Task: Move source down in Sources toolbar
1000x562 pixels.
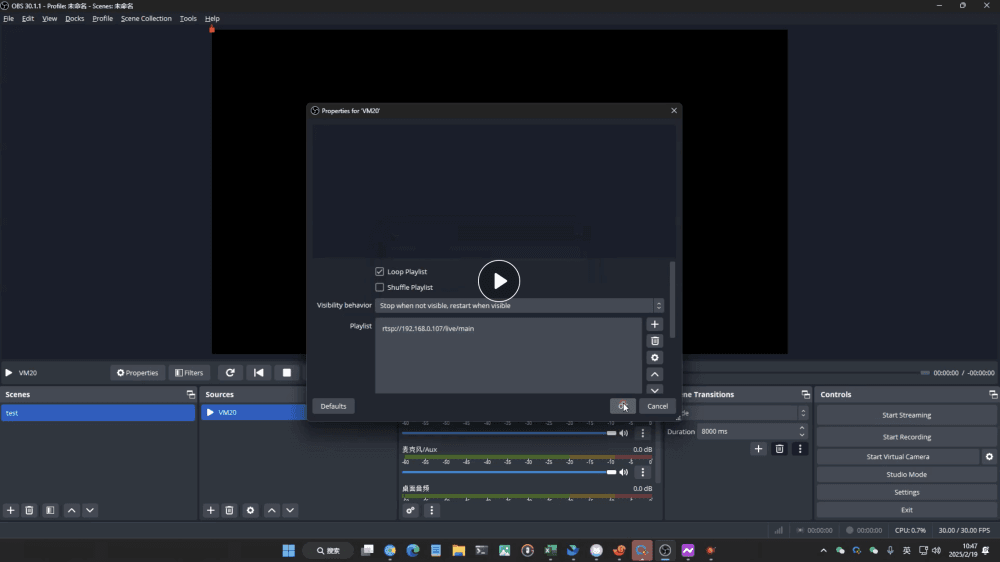Action: pos(290,510)
